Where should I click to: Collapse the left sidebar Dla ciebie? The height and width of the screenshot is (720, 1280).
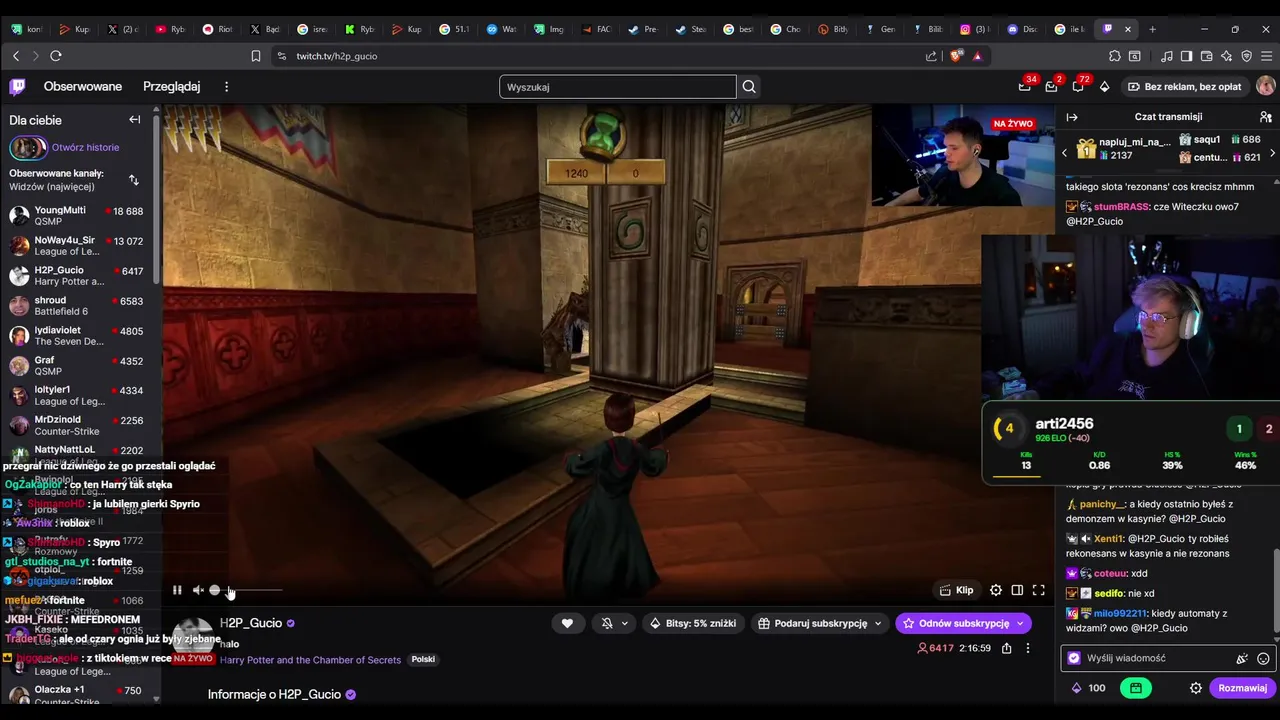(135, 120)
